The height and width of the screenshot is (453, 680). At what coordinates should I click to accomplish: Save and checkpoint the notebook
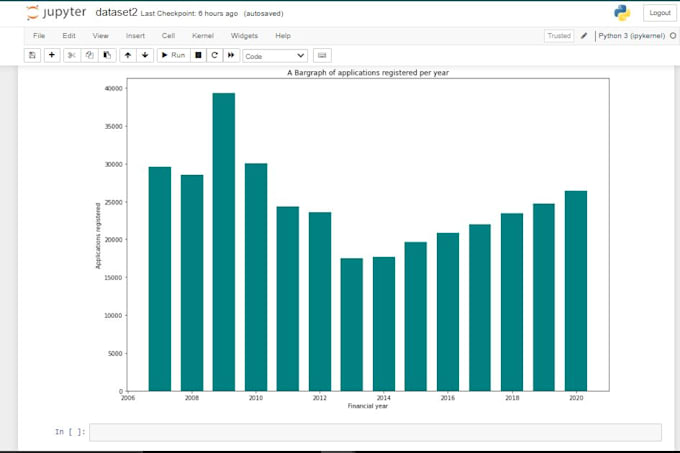[x=32, y=55]
